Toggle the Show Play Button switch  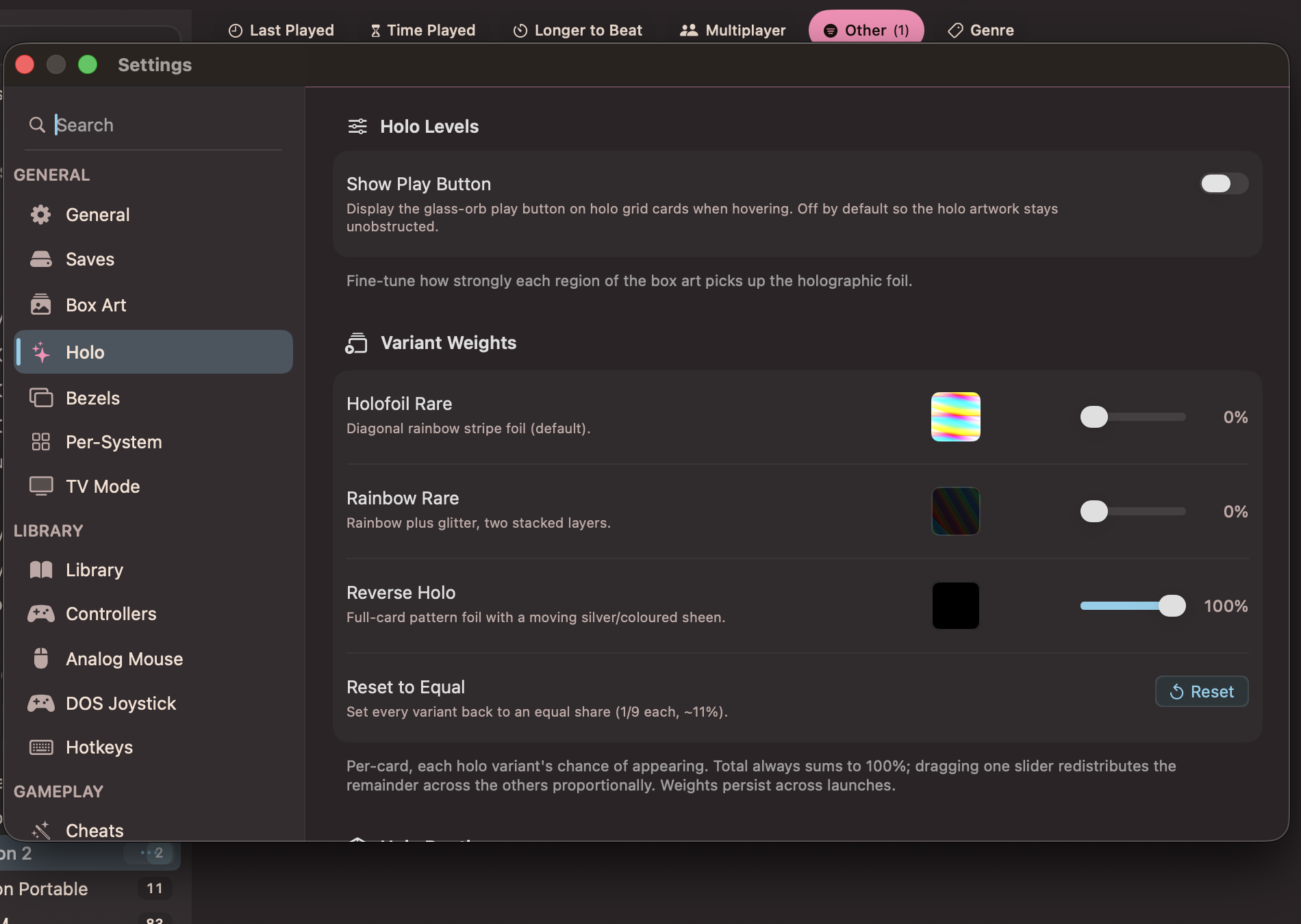coord(1224,183)
